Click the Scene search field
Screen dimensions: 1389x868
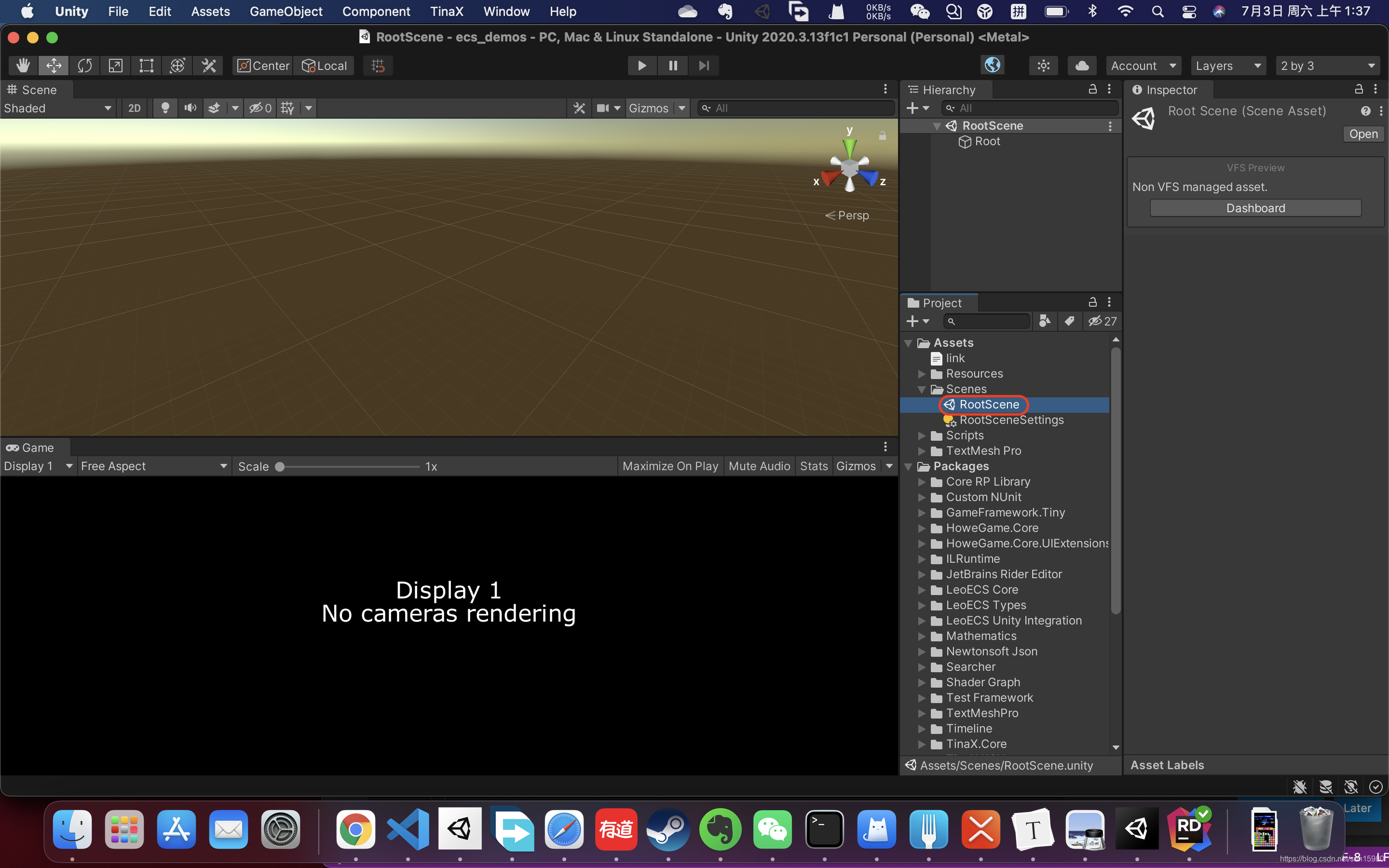pyautogui.click(x=795, y=108)
